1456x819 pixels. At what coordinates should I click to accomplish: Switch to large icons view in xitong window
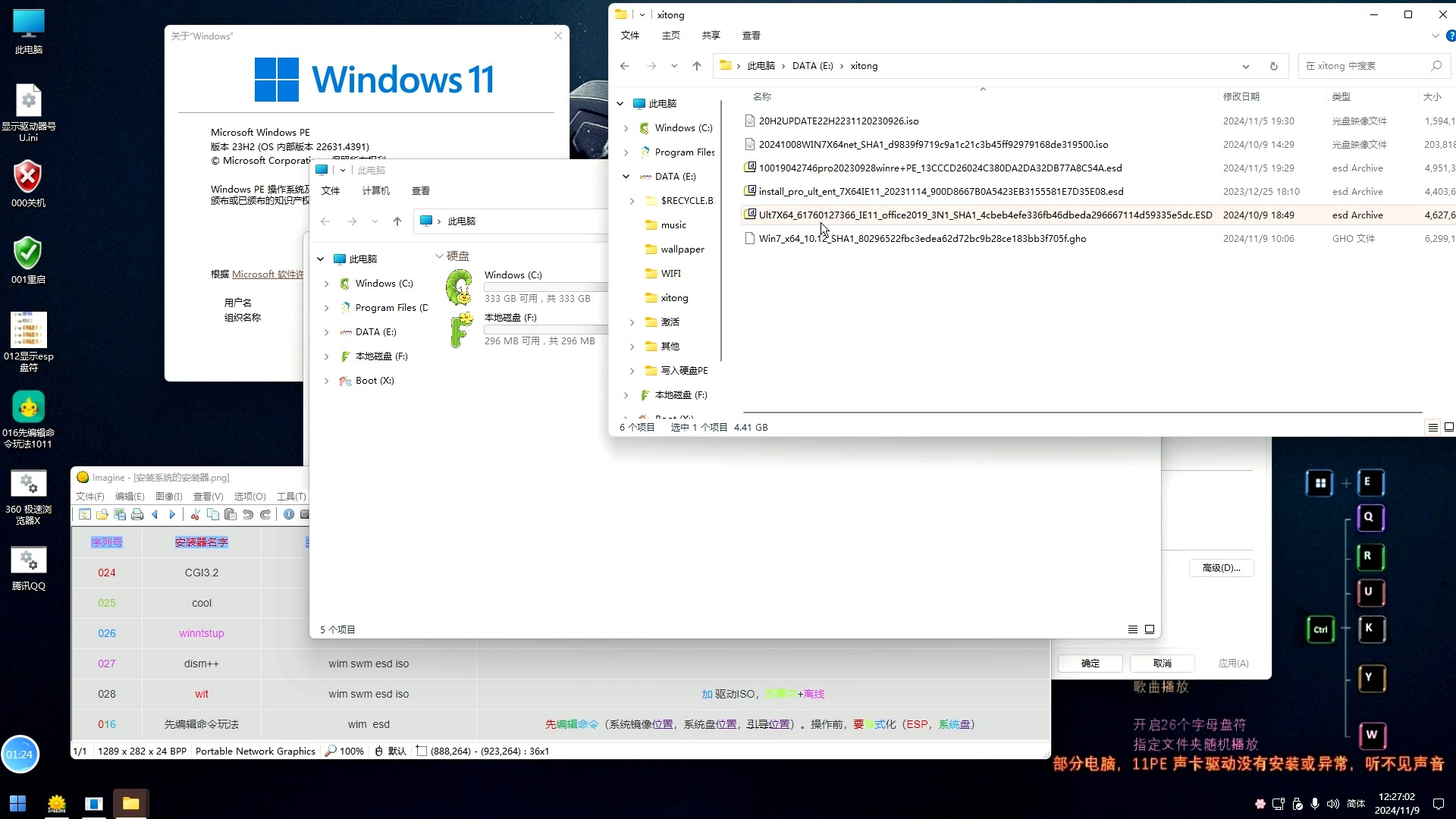[x=1448, y=427]
